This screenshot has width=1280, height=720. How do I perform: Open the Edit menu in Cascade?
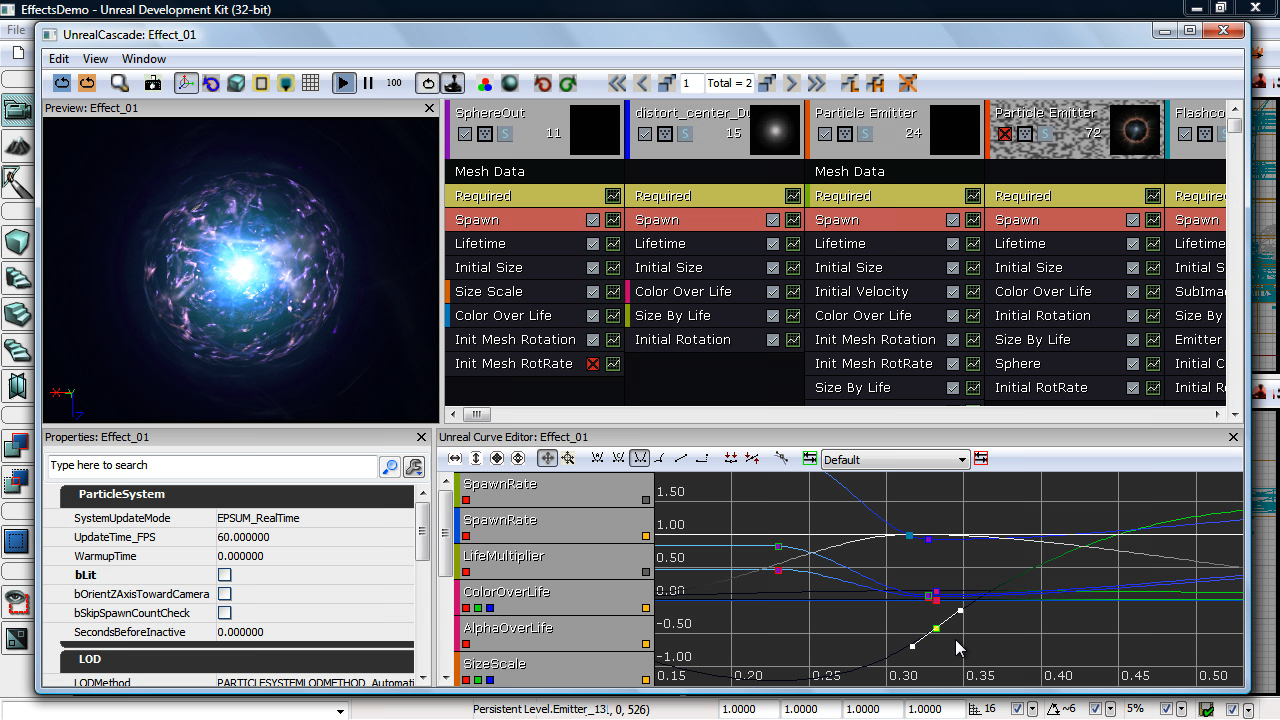tap(58, 58)
